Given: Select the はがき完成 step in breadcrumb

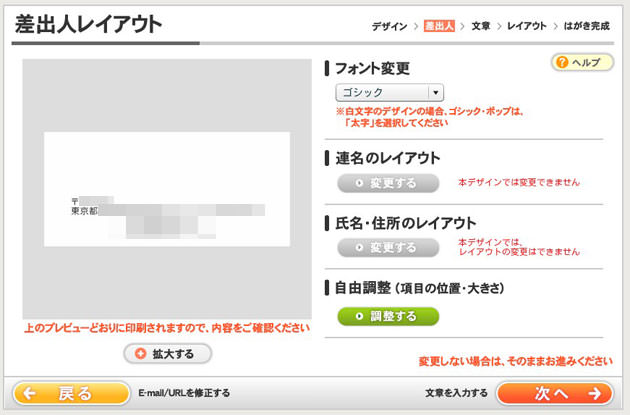Looking at the screenshot, I should (x=587, y=27).
